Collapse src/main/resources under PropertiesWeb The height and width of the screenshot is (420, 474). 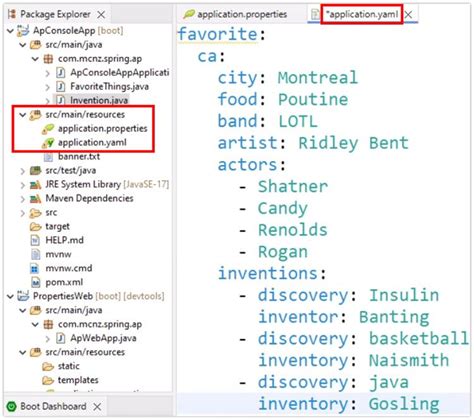point(23,353)
